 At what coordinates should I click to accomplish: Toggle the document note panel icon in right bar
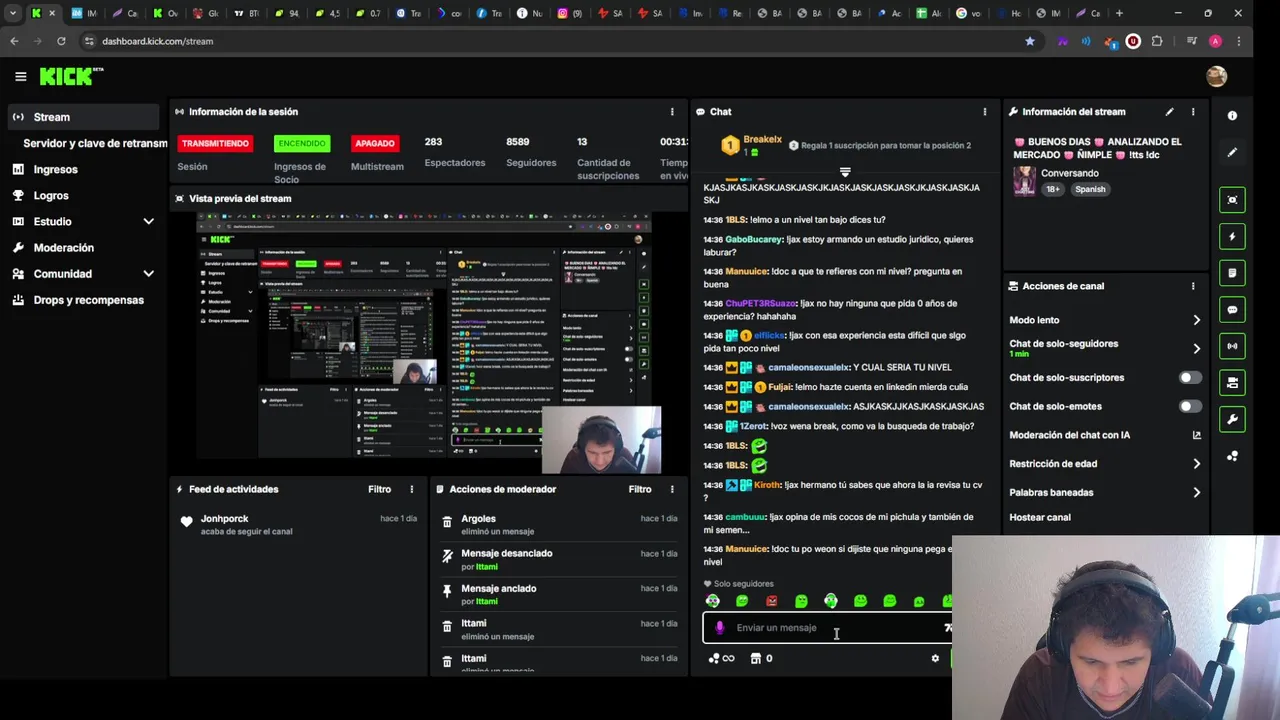tap(1232, 273)
